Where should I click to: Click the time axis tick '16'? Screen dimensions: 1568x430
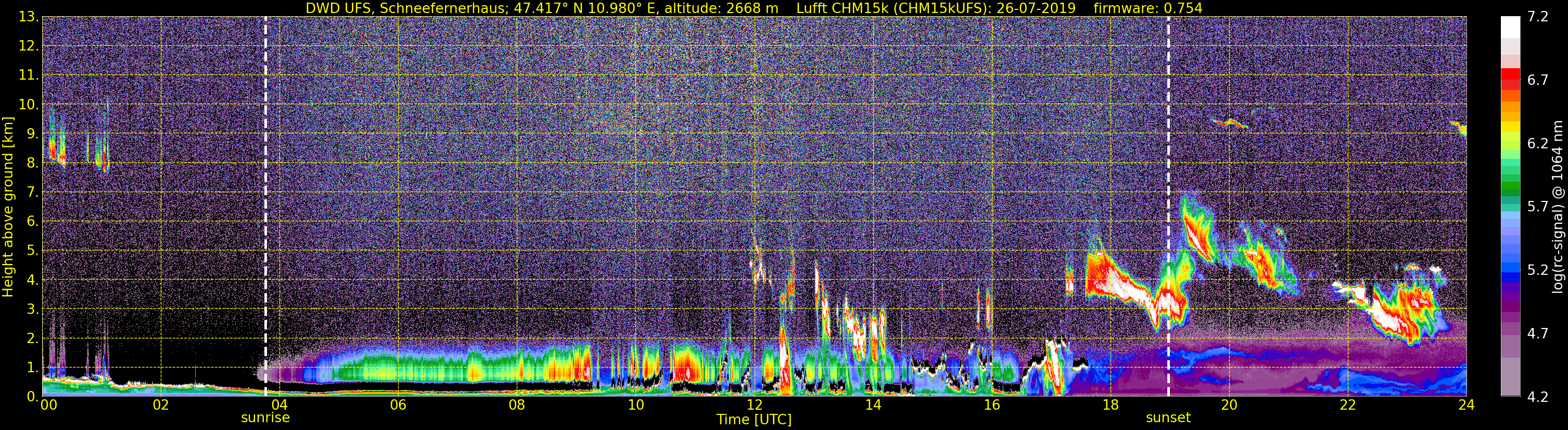[991, 406]
